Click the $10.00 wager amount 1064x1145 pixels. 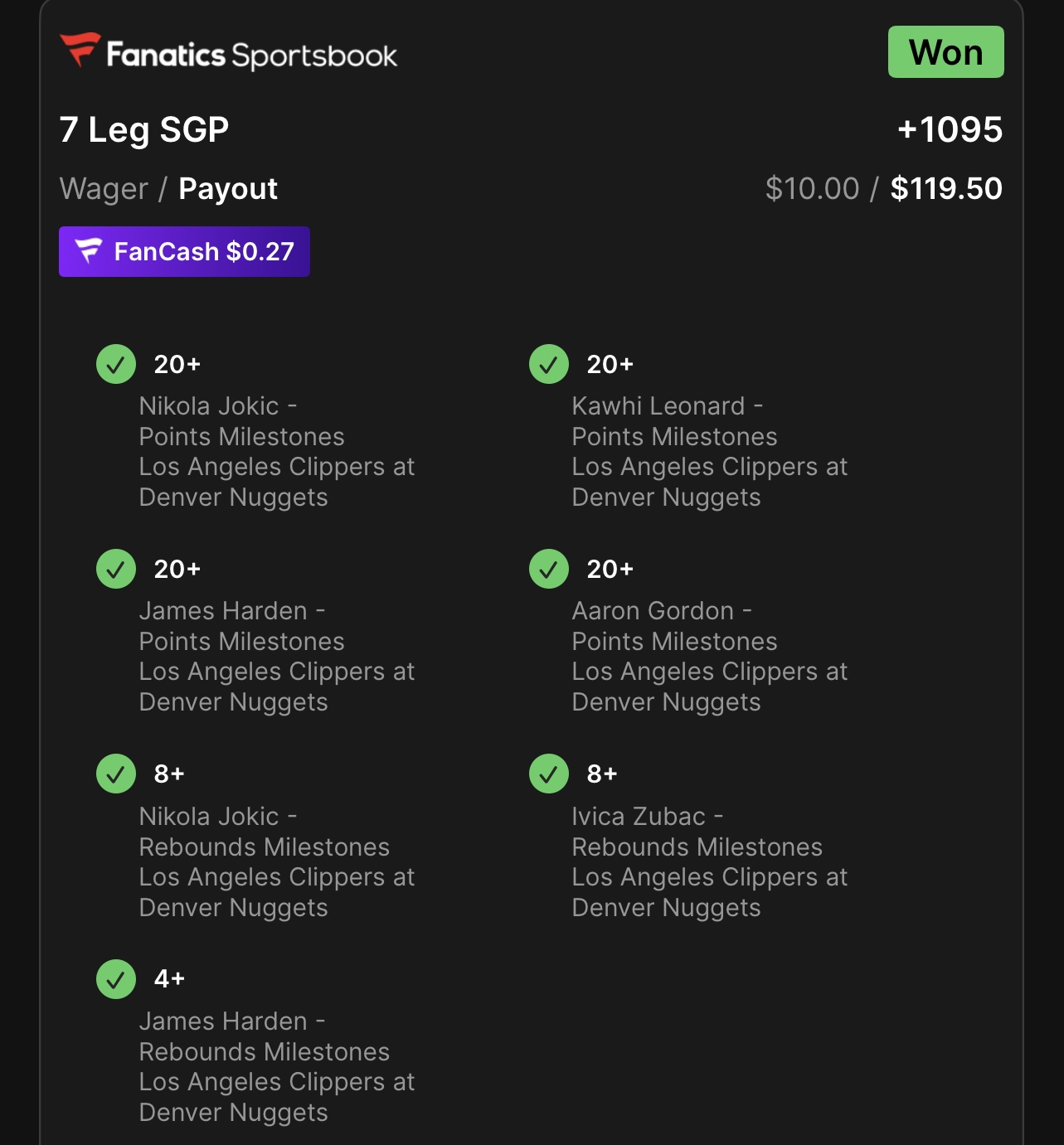(x=812, y=189)
